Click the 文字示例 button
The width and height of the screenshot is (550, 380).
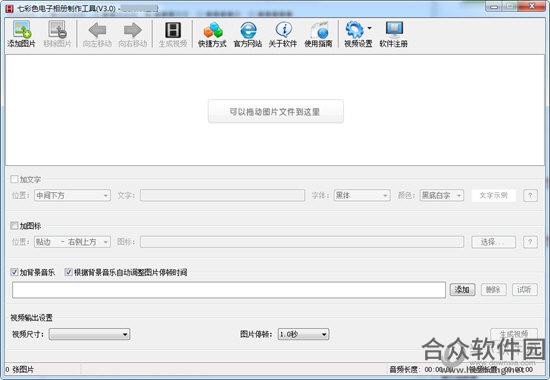click(x=494, y=195)
